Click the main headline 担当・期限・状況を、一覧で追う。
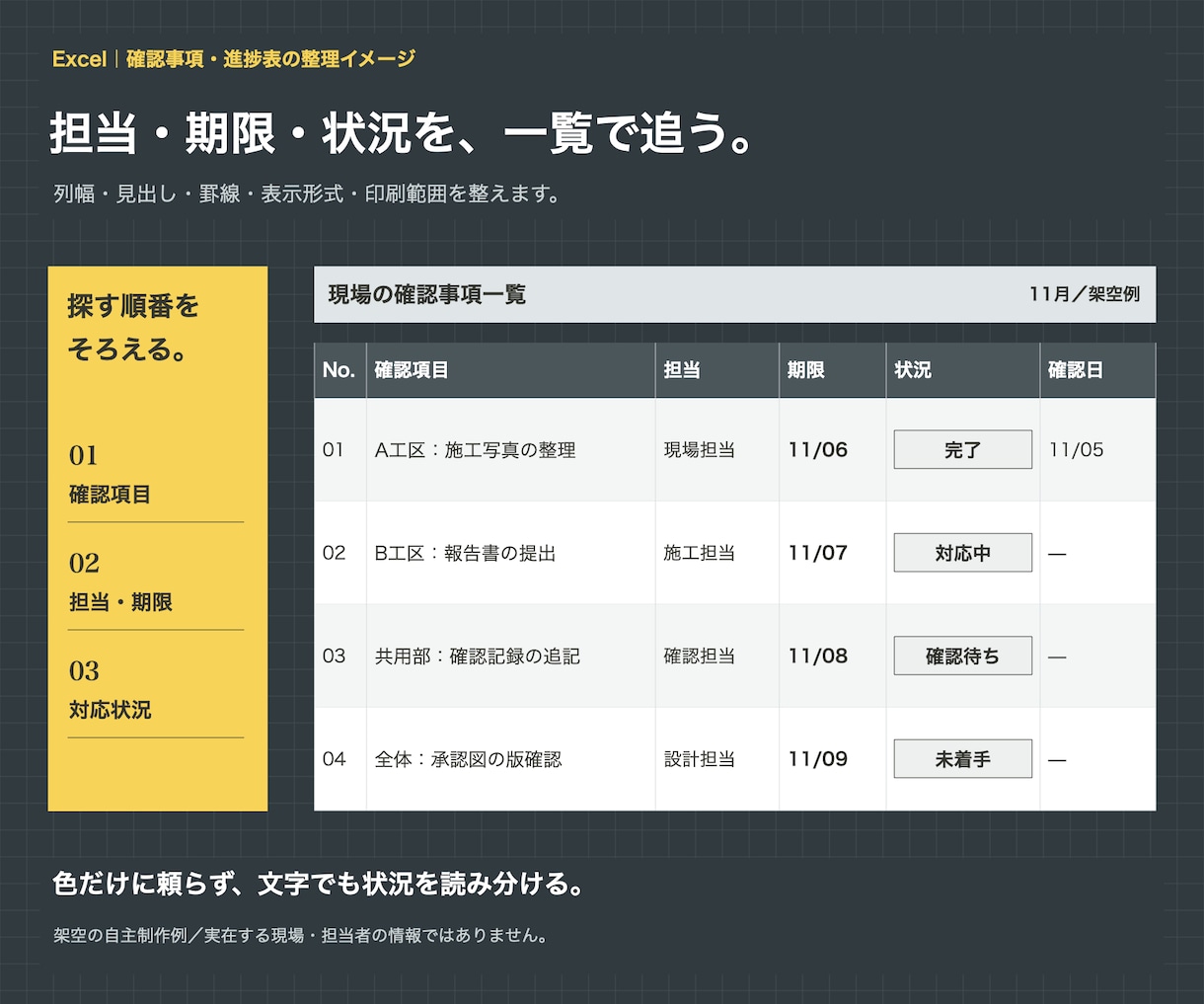The image size is (1204, 1004). (x=404, y=132)
